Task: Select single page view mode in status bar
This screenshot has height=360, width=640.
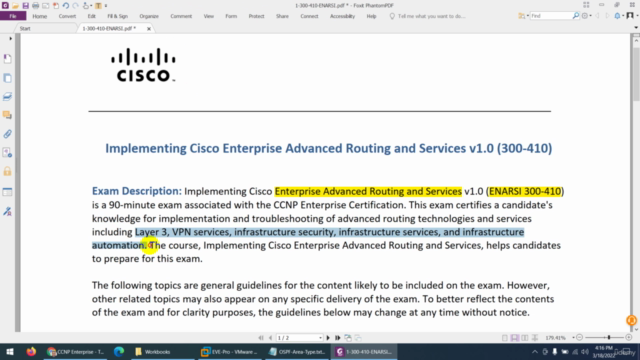Action: coord(505,338)
